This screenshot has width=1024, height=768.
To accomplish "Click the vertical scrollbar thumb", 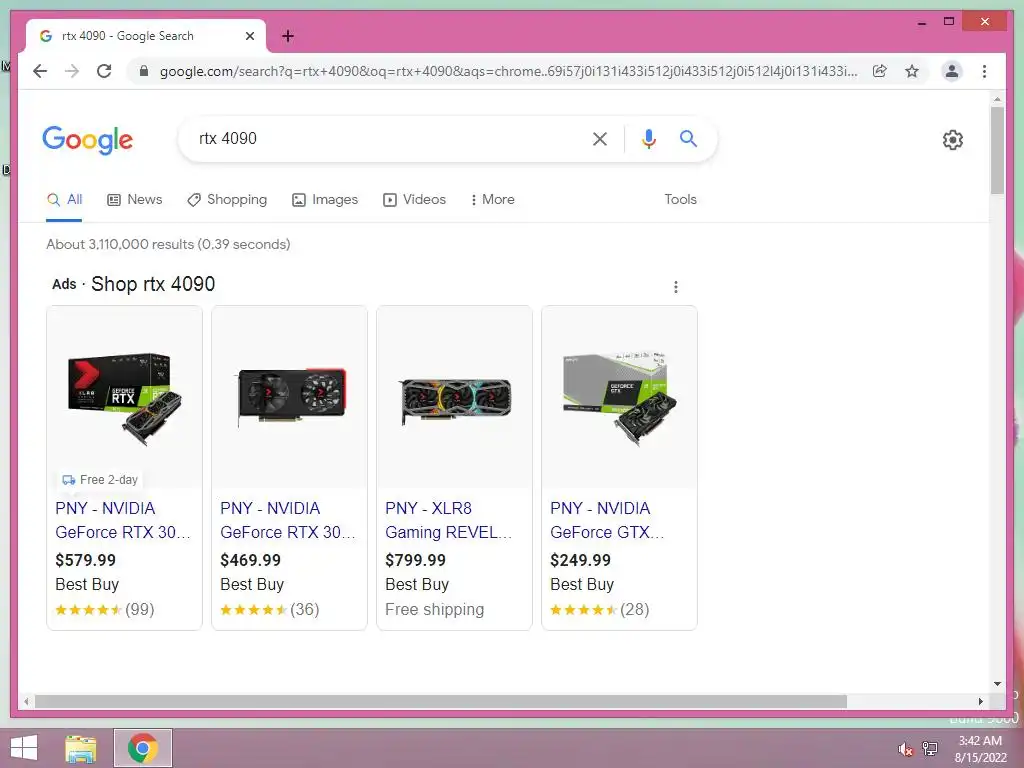I will click(997, 150).
